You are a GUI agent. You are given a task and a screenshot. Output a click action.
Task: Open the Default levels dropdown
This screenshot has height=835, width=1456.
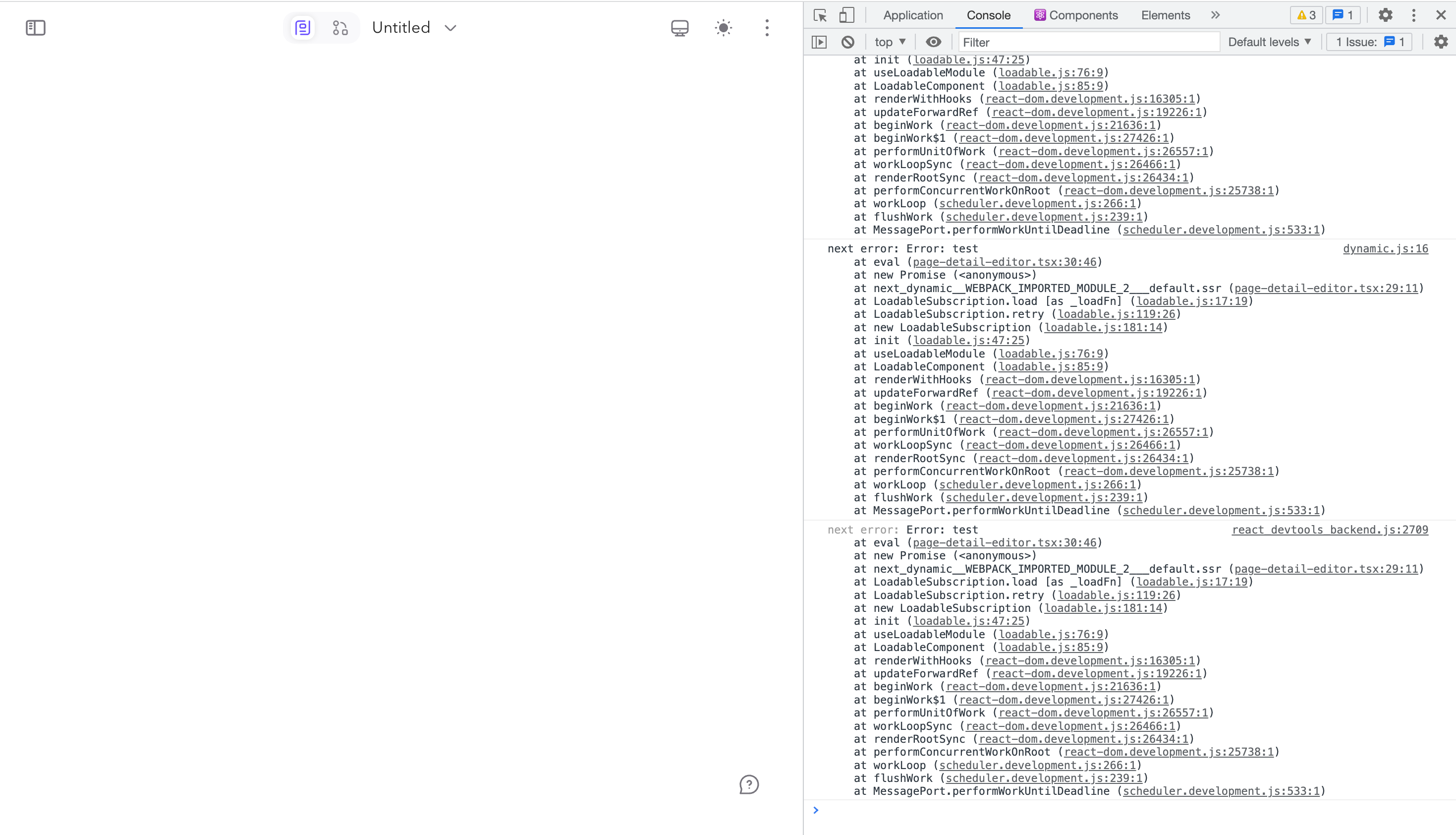coord(1269,41)
